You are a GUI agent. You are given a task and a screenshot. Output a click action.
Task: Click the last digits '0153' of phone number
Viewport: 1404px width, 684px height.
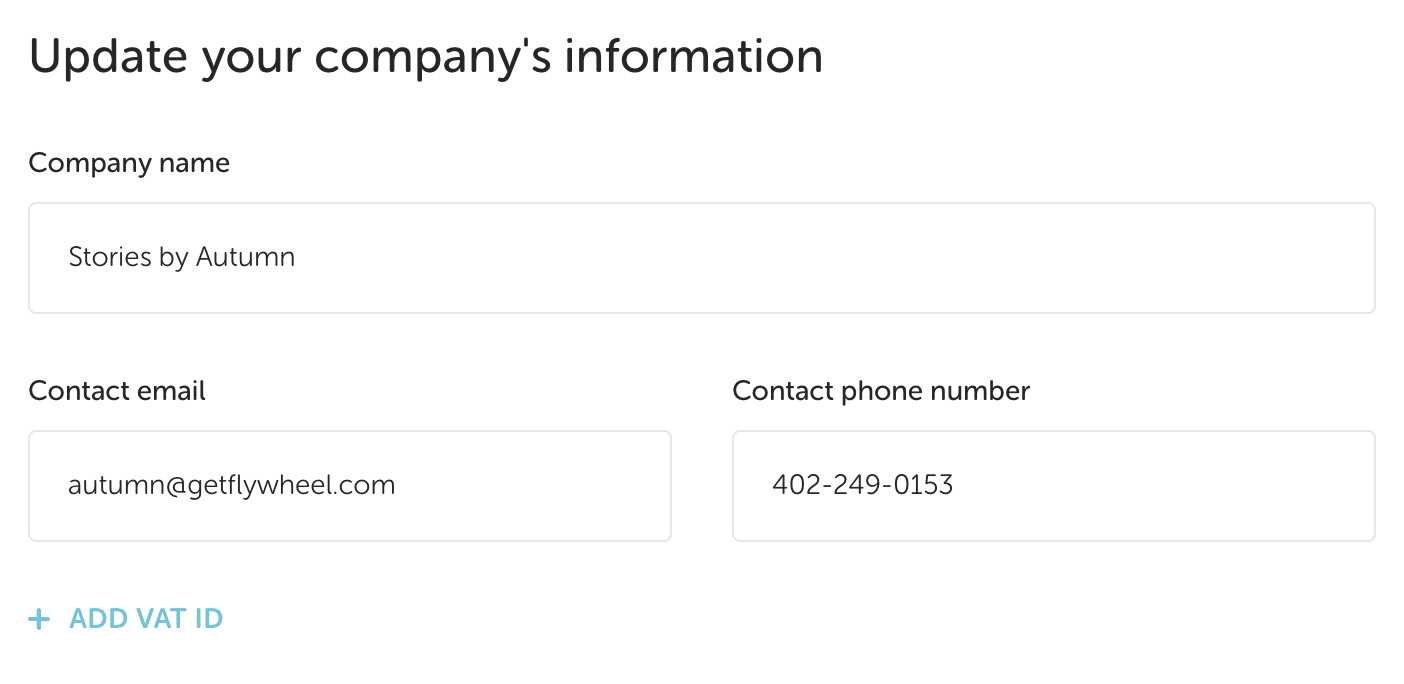coord(927,486)
